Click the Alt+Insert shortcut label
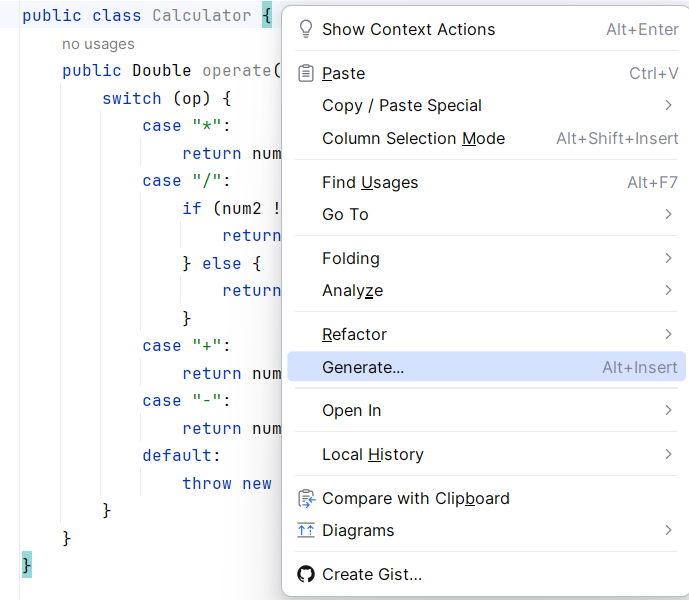The image size is (689, 600). 639,367
